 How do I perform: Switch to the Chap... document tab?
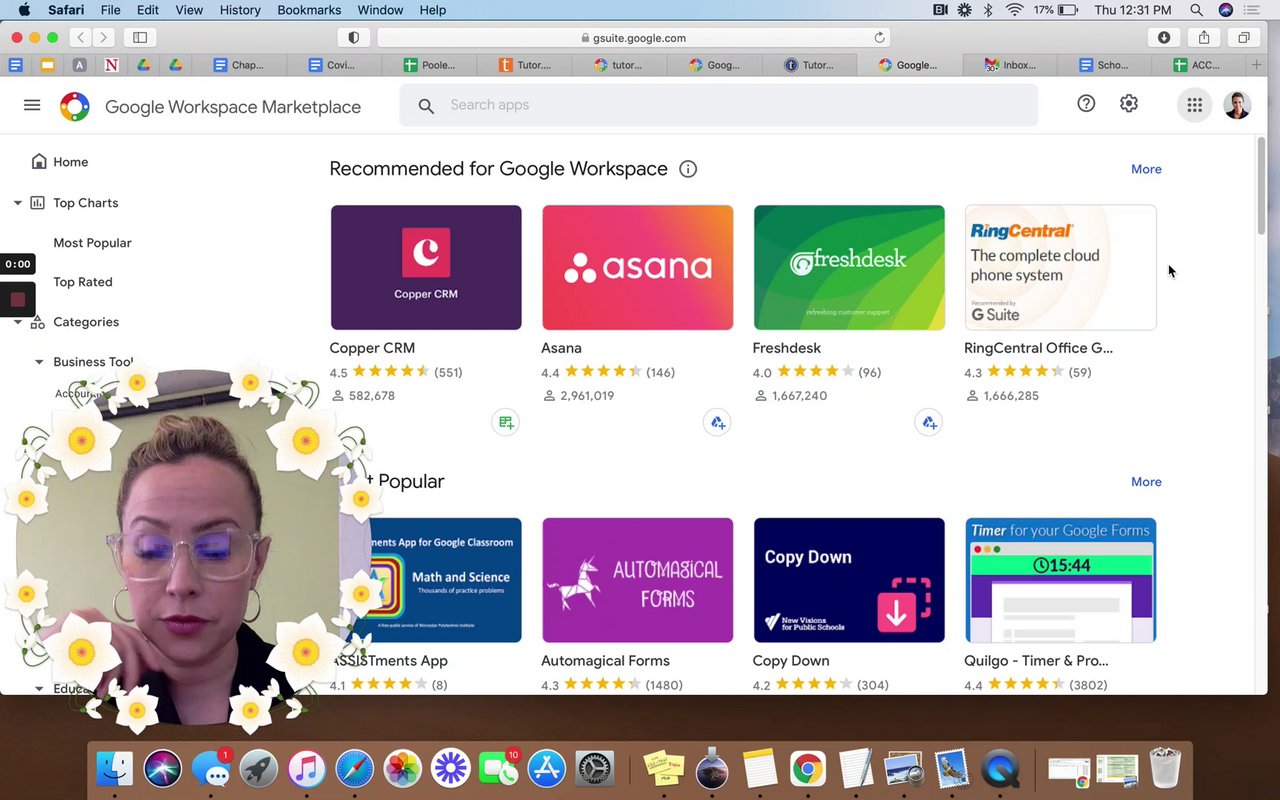click(238, 65)
